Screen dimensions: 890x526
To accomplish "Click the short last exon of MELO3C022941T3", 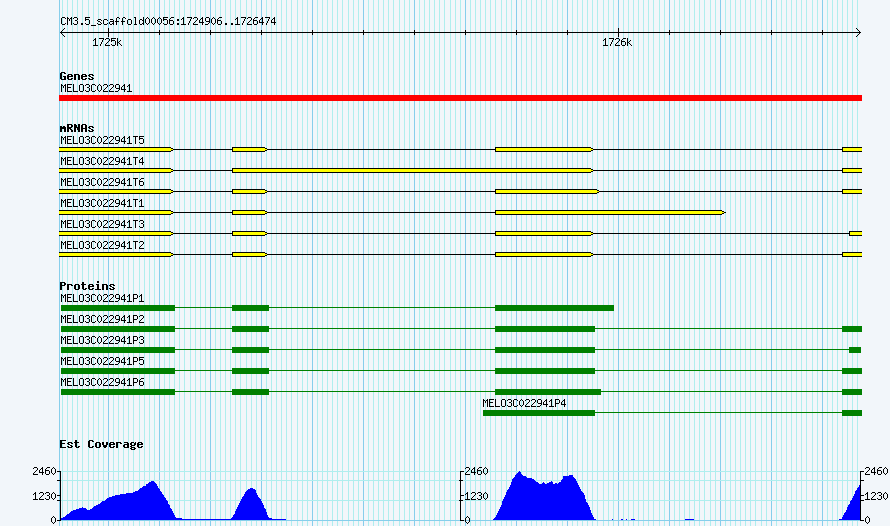I will 855,233.
